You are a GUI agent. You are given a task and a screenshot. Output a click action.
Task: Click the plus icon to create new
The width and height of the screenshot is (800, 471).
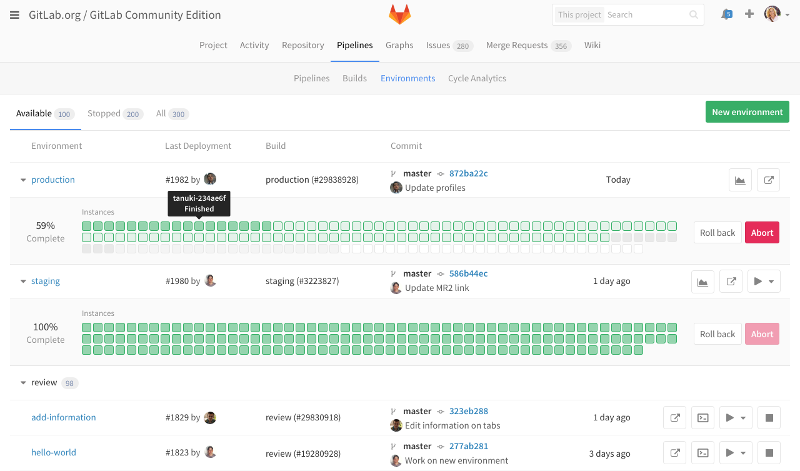coord(749,15)
